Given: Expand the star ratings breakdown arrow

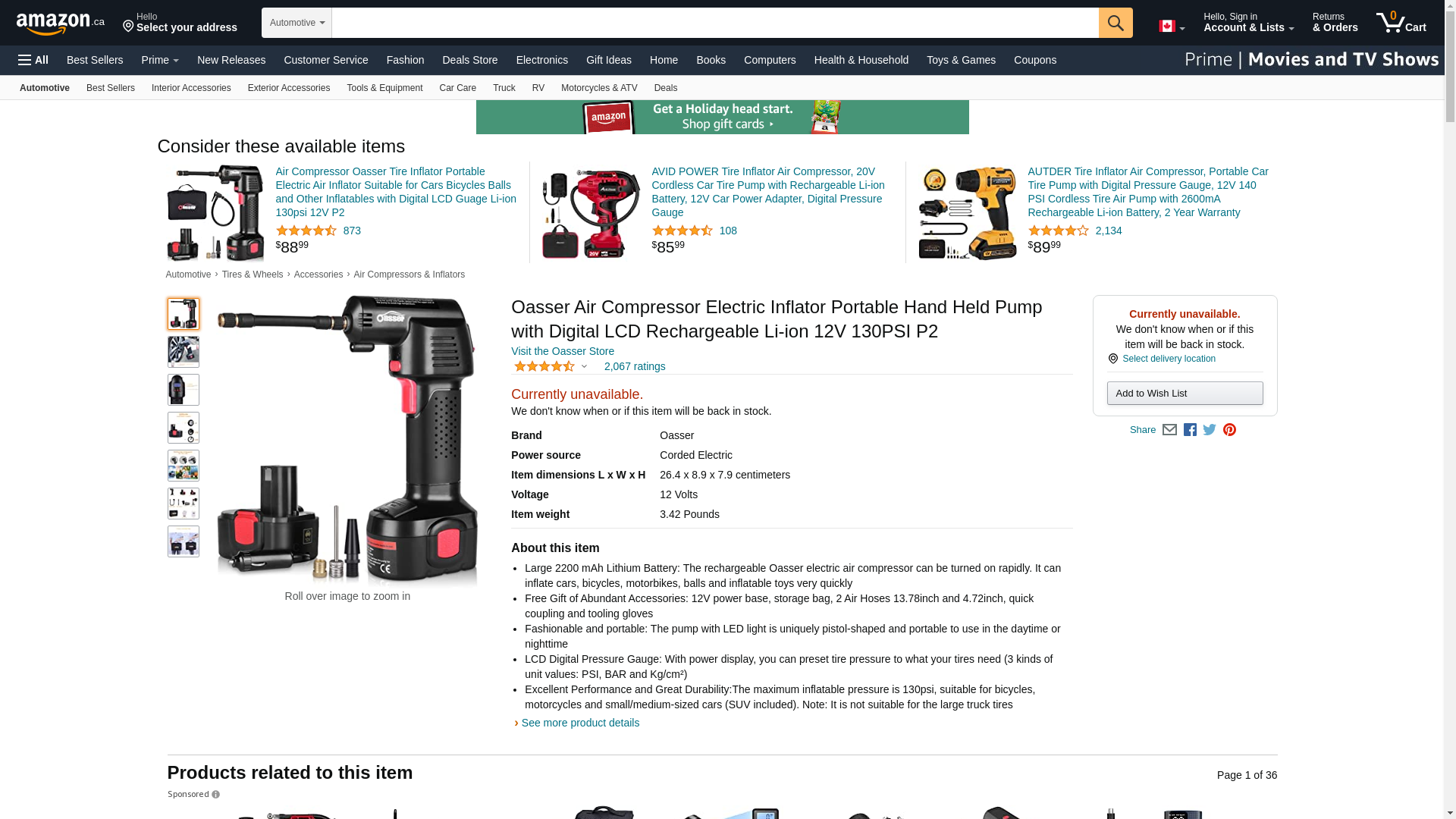Looking at the screenshot, I should 584,367.
